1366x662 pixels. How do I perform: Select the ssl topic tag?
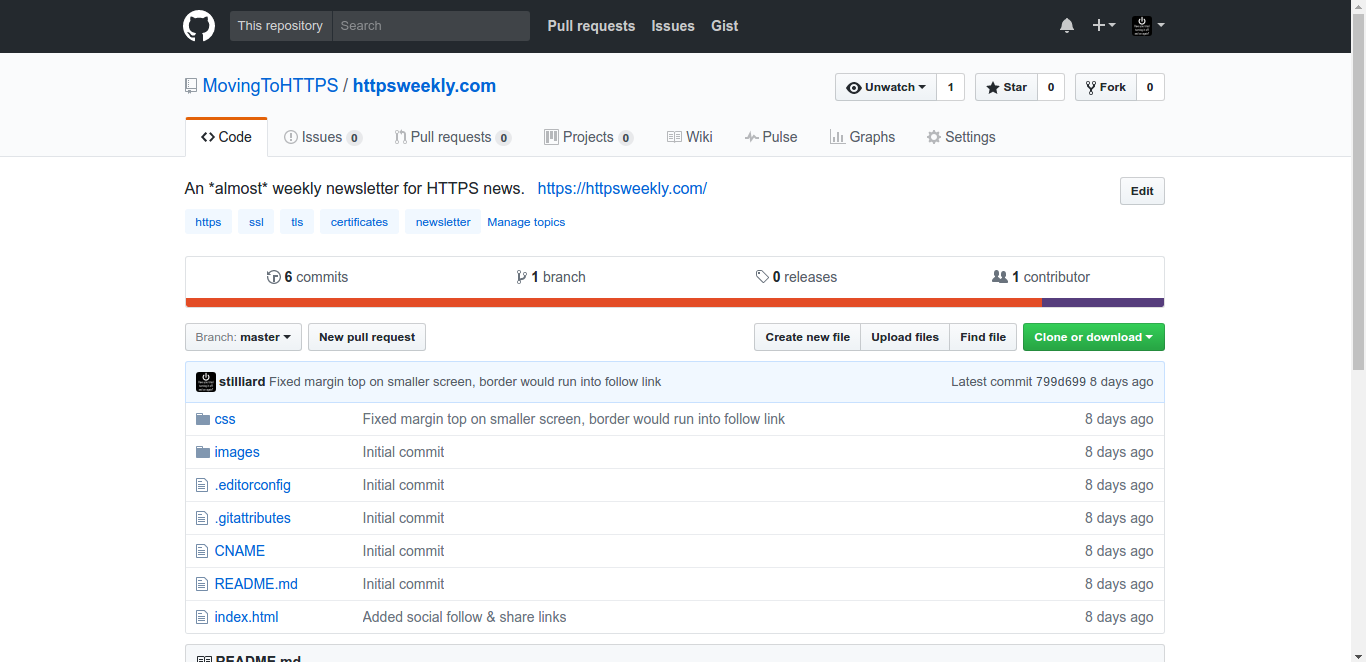pos(257,222)
